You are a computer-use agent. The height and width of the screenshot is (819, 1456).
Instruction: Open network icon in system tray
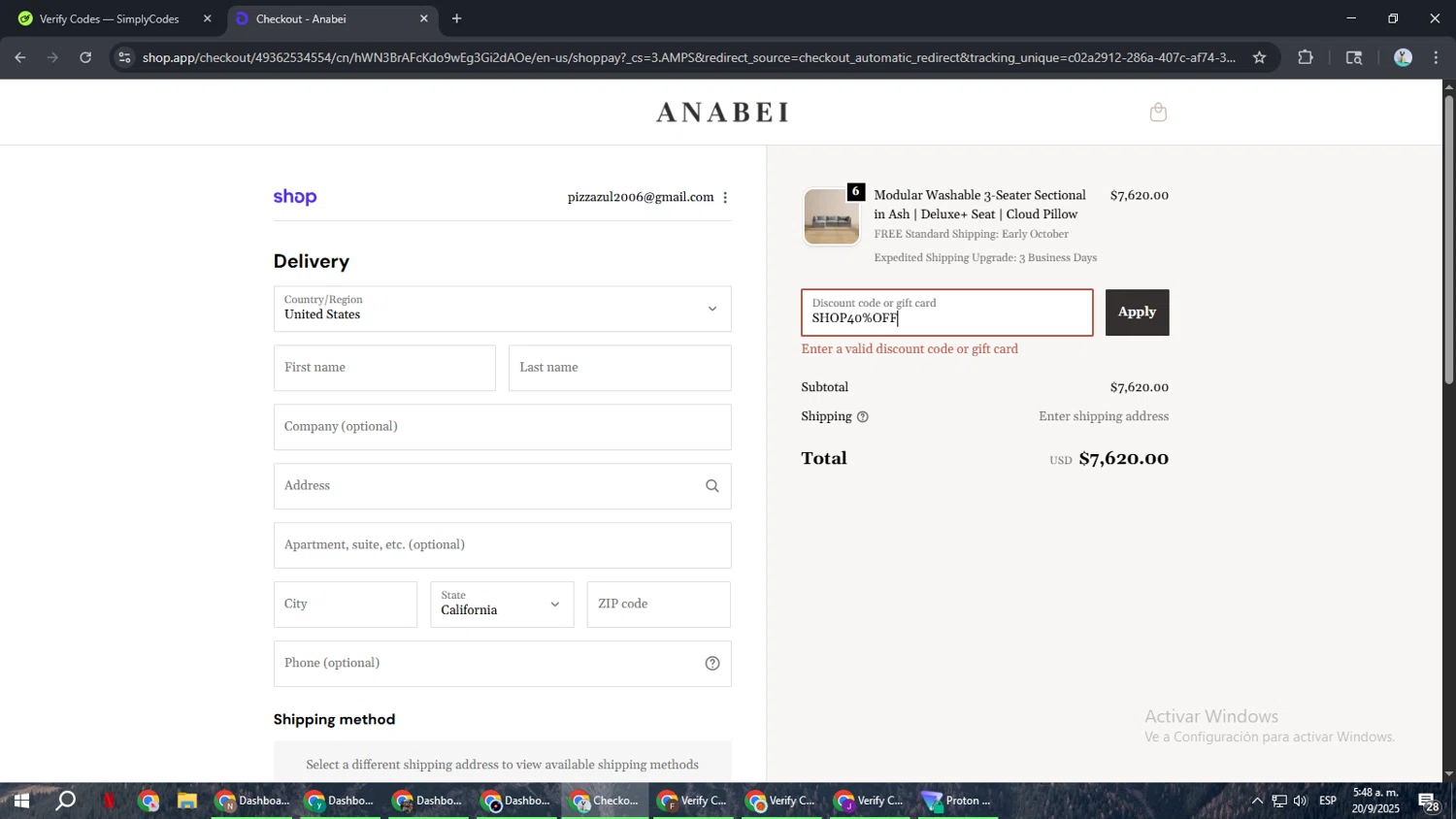tap(1279, 802)
